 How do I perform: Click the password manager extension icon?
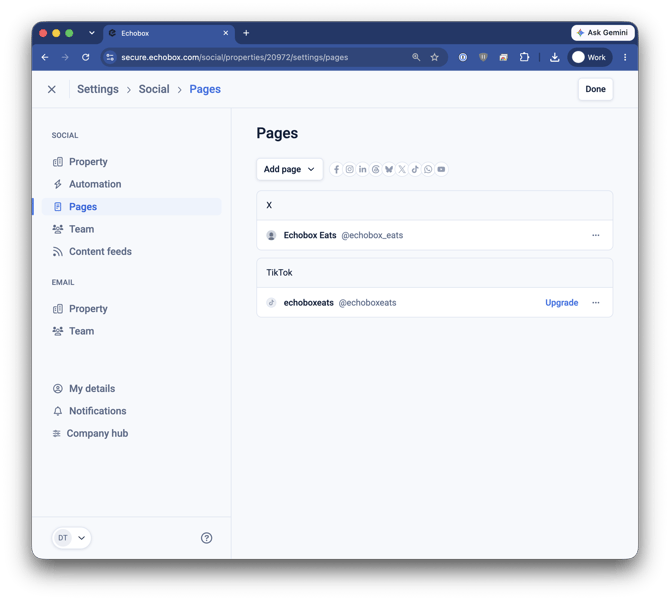(x=463, y=57)
